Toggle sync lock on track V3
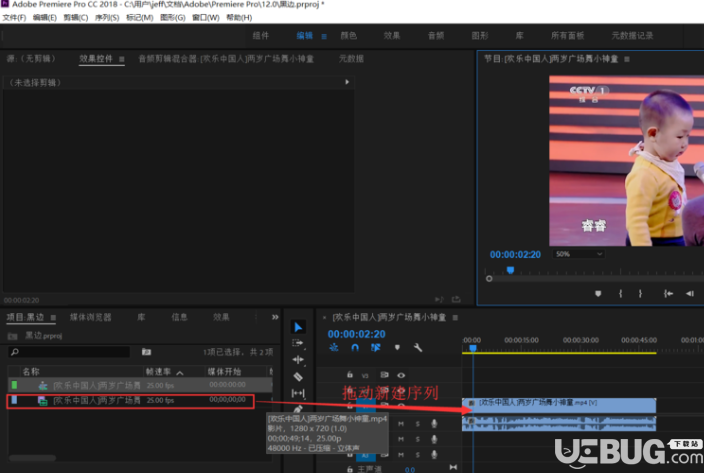The image size is (704, 473). pos(384,375)
